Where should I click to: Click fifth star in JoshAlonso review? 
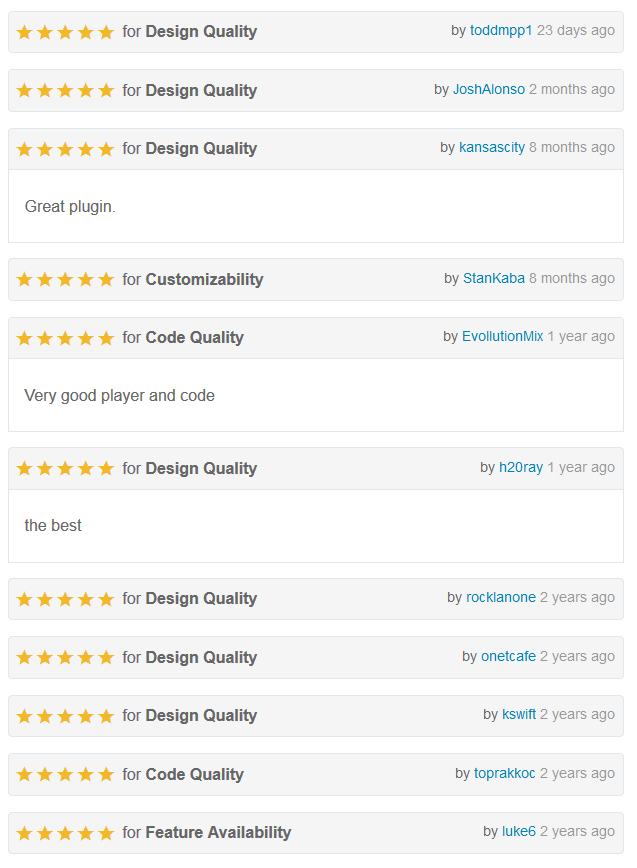tap(106, 90)
